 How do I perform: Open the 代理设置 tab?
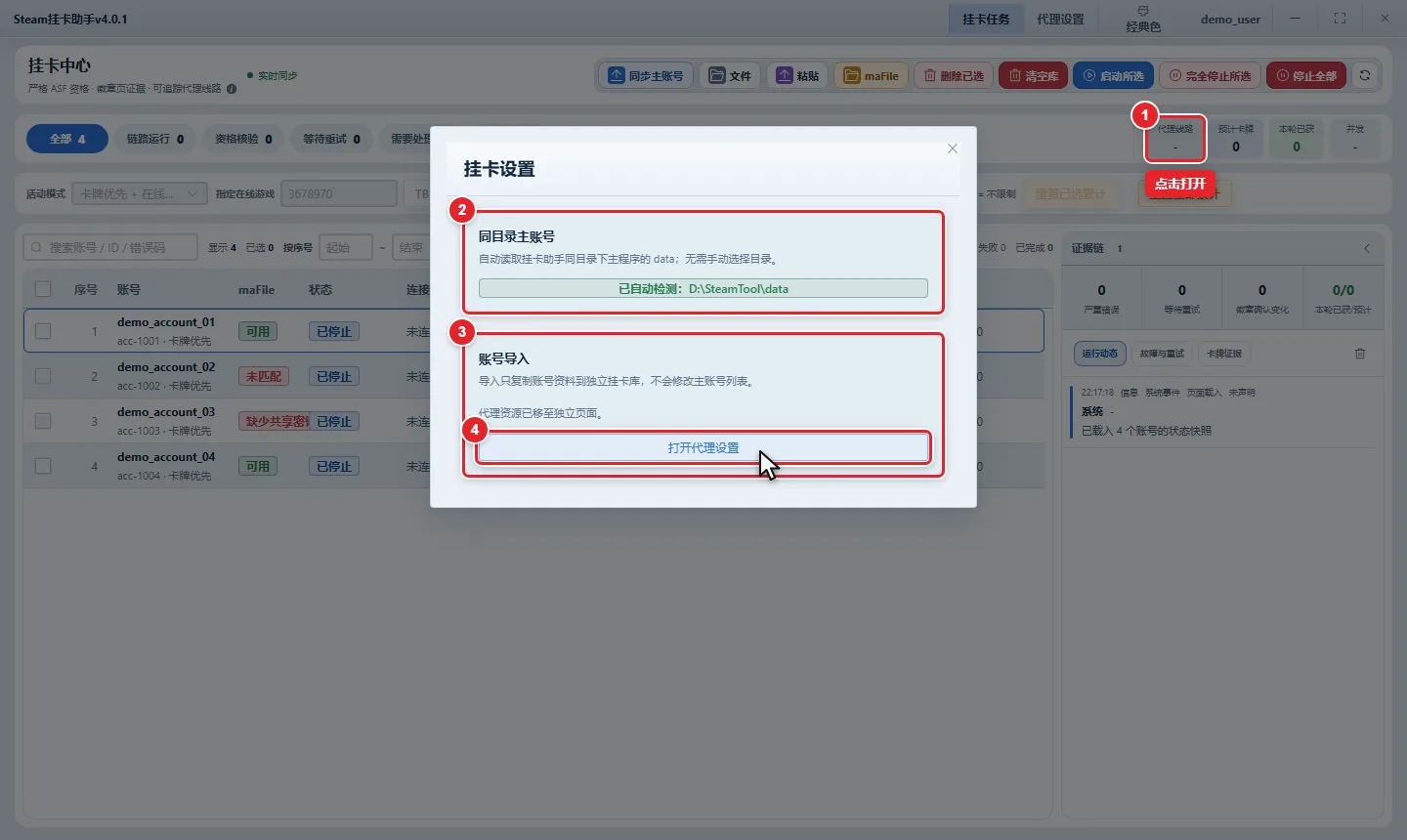click(x=1060, y=19)
